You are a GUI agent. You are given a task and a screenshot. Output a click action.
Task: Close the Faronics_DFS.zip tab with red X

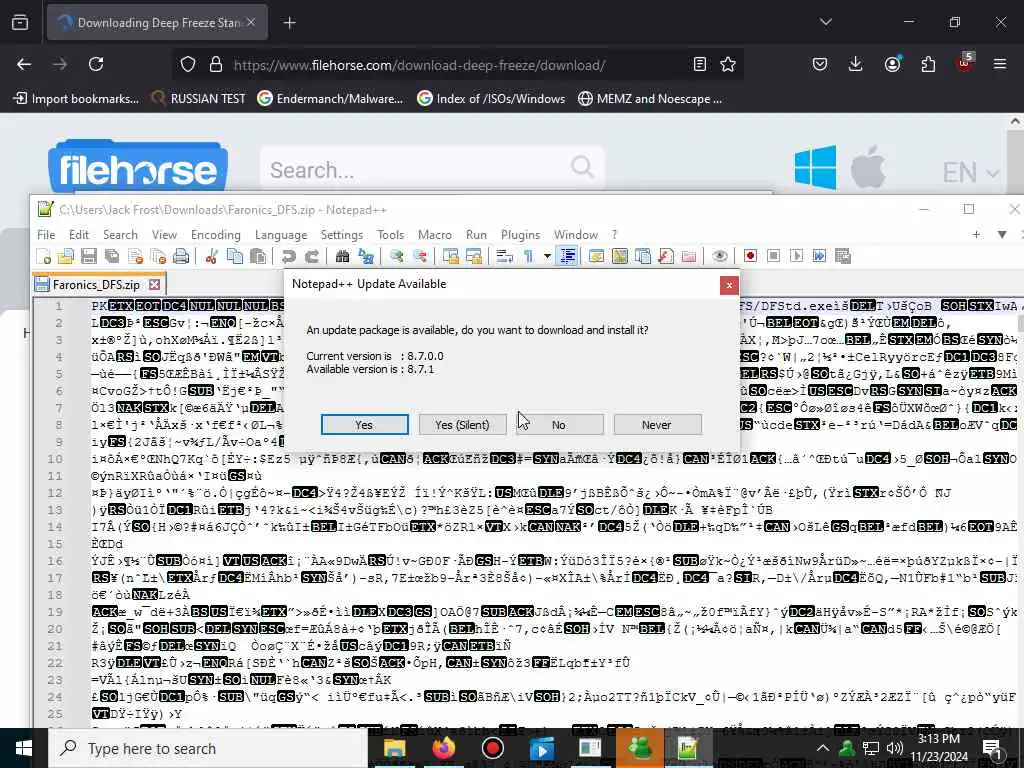[155, 284]
